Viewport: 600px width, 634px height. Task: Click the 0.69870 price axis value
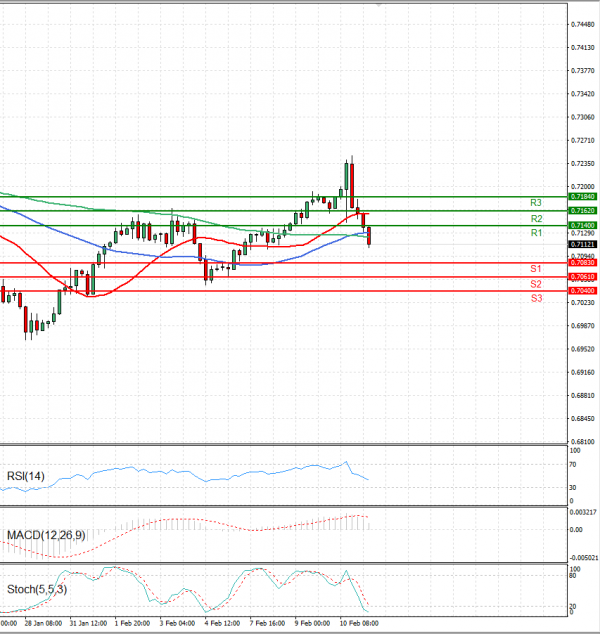click(583, 325)
